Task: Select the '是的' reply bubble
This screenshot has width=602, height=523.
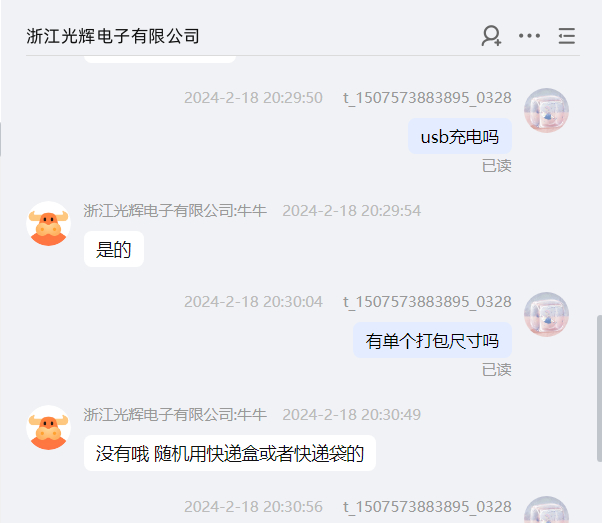Action: 114,249
